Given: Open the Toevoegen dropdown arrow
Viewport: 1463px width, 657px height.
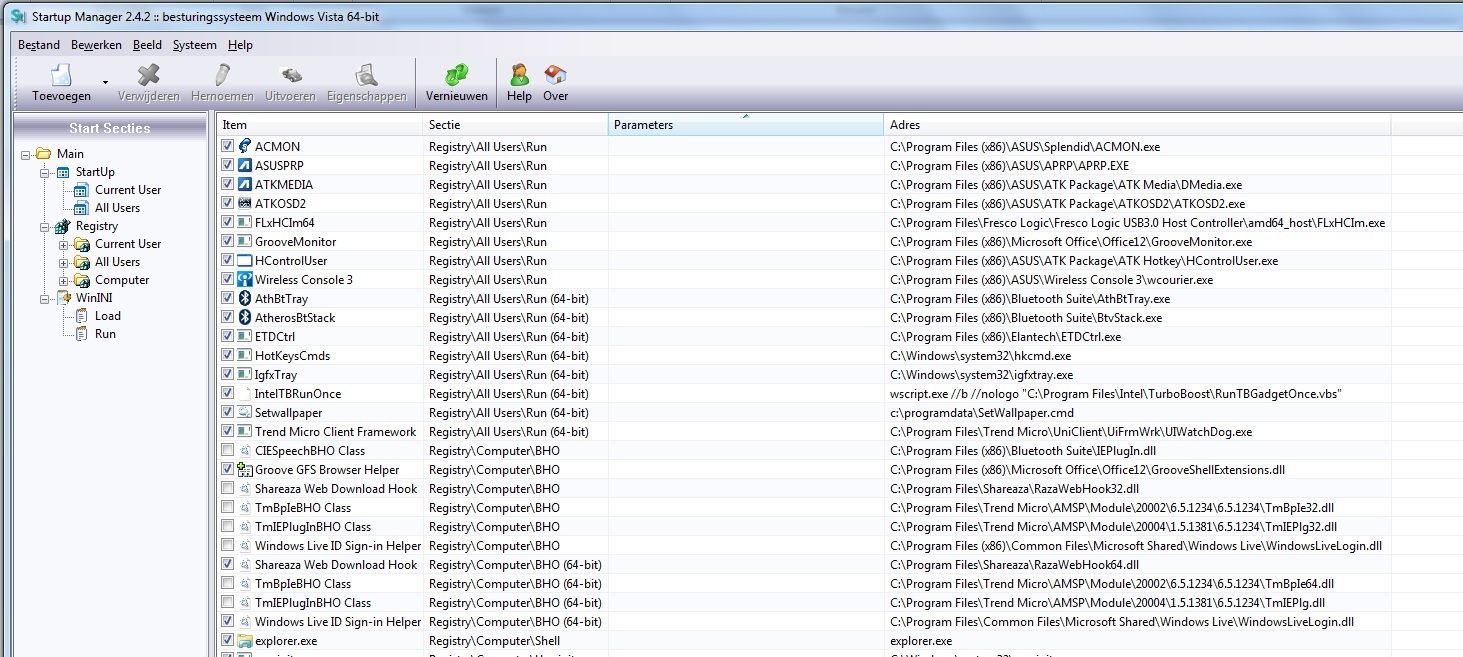Looking at the screenshot, I should (105, 82).
